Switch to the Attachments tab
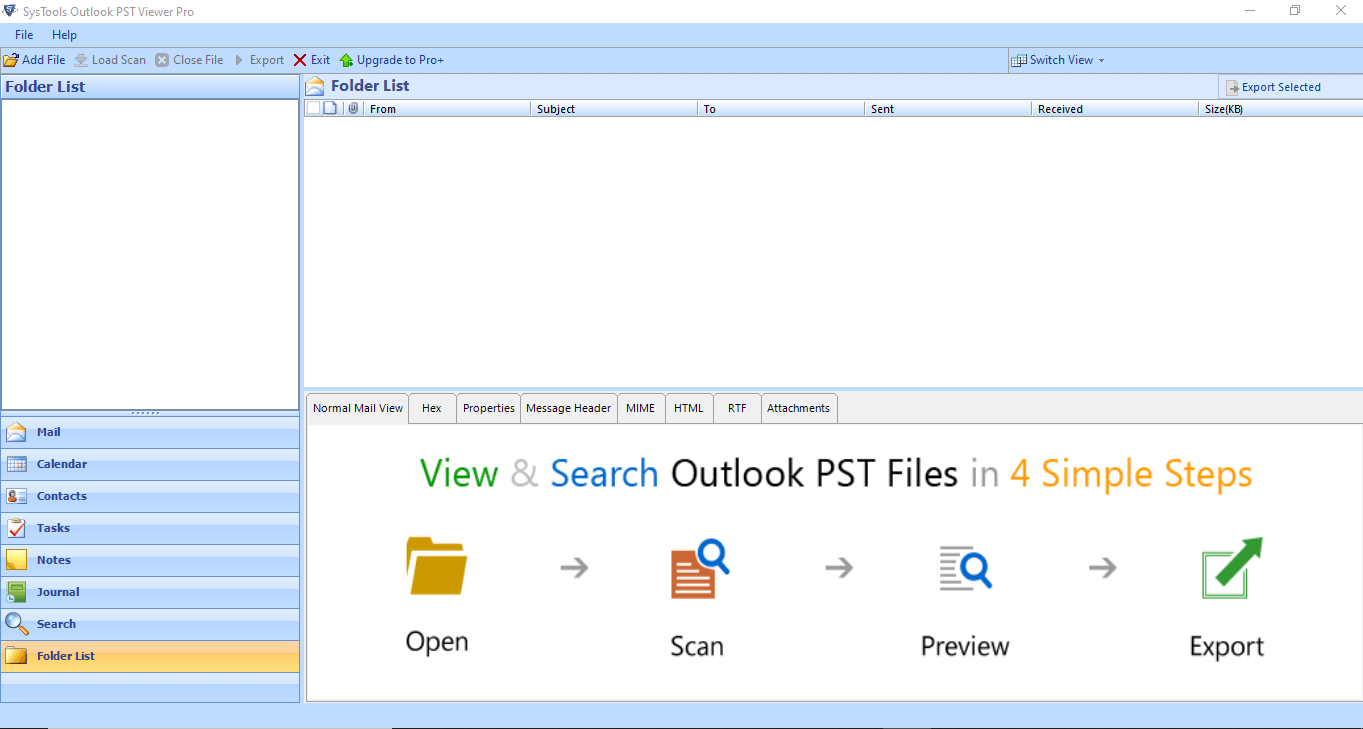 click(799, 408)
